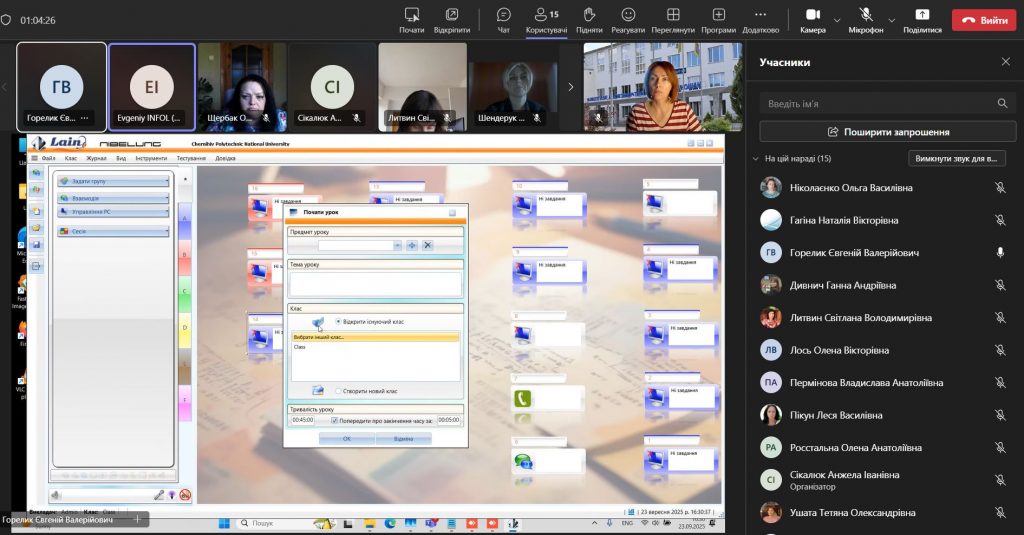Select the Створити новий клас radio button

338,391
